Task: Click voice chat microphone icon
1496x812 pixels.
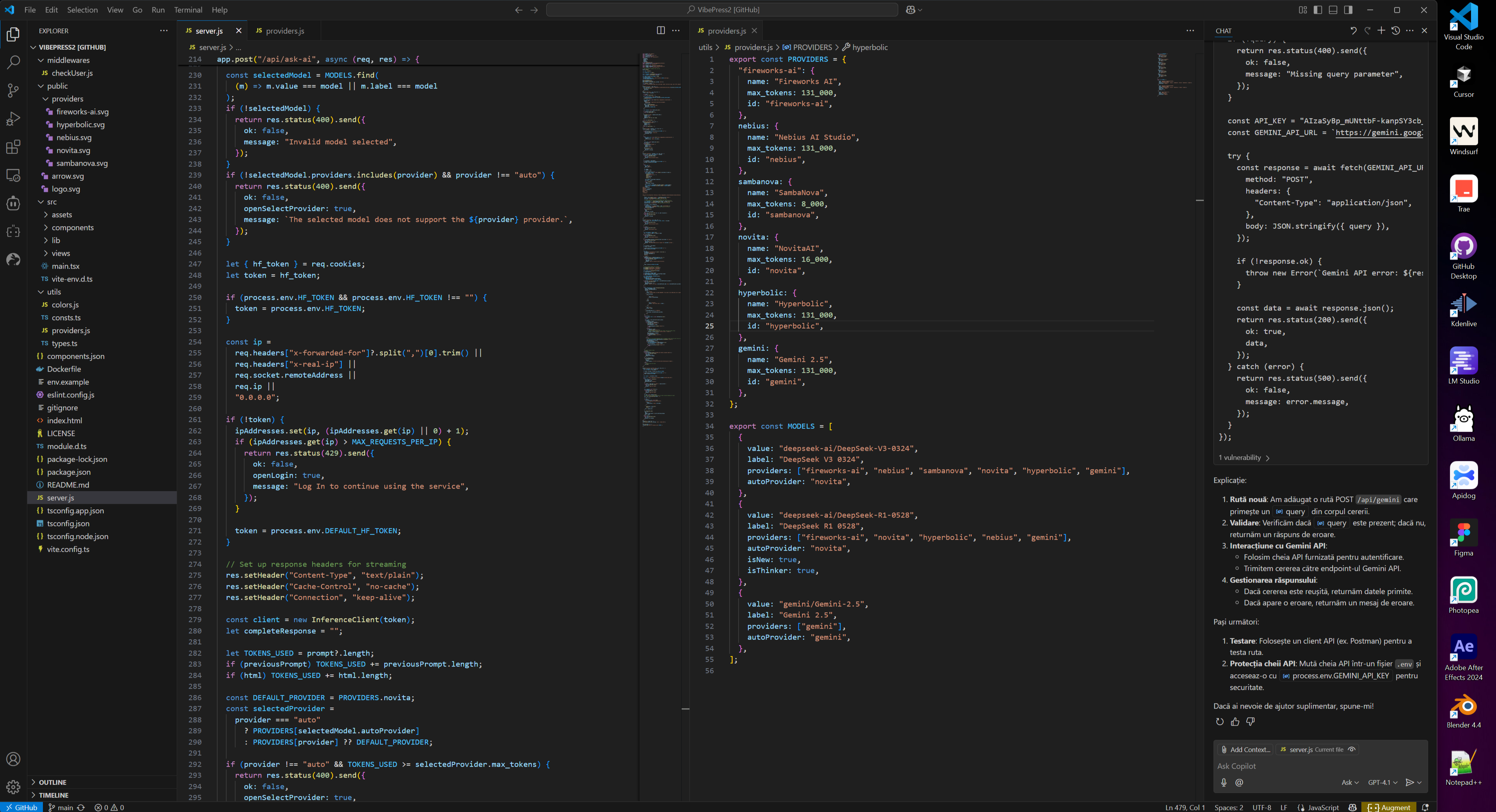Action: click(1224, 782)
